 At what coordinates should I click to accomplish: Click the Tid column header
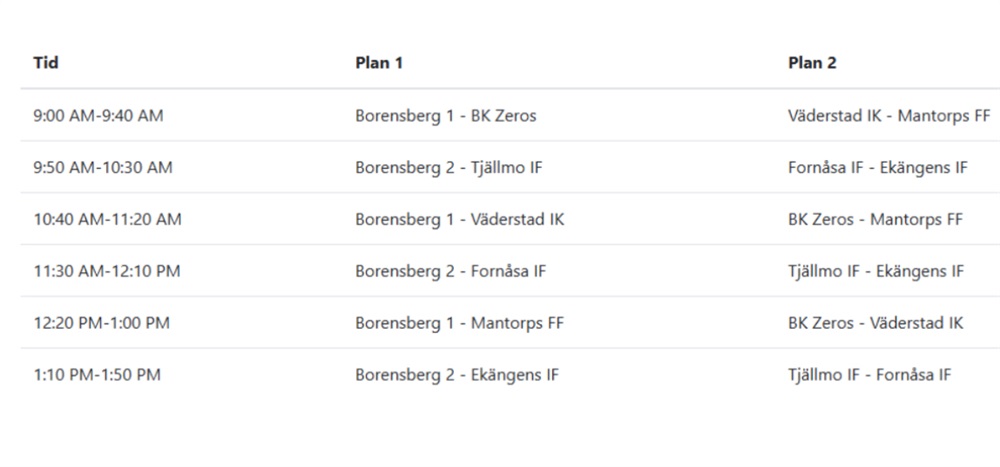pyautogui.click(x=46, y=63)
